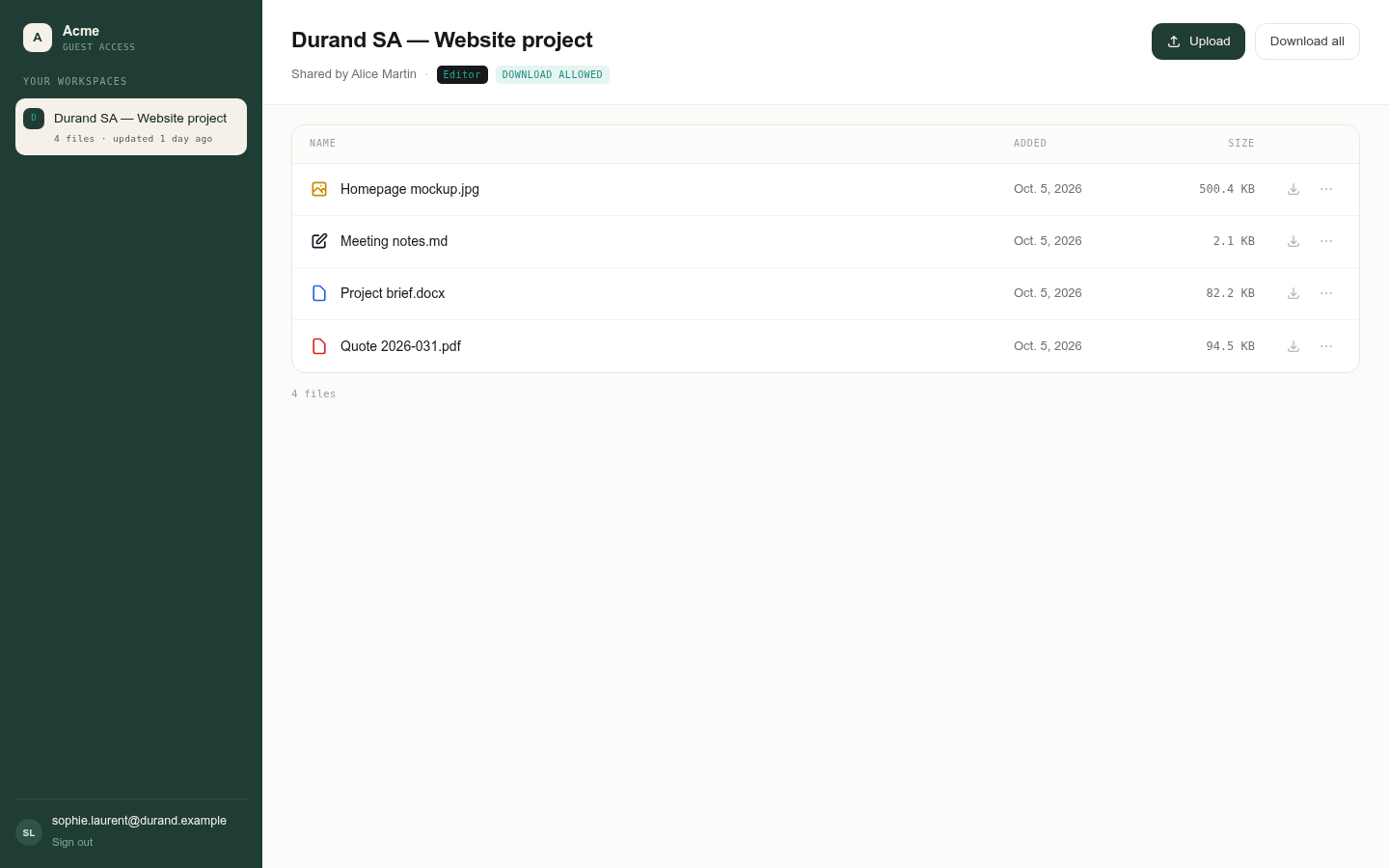This screenshot has height=868, width=1389.
Task: Select the Durand SA — Website project workspace
Action: (x=131, y=126)
